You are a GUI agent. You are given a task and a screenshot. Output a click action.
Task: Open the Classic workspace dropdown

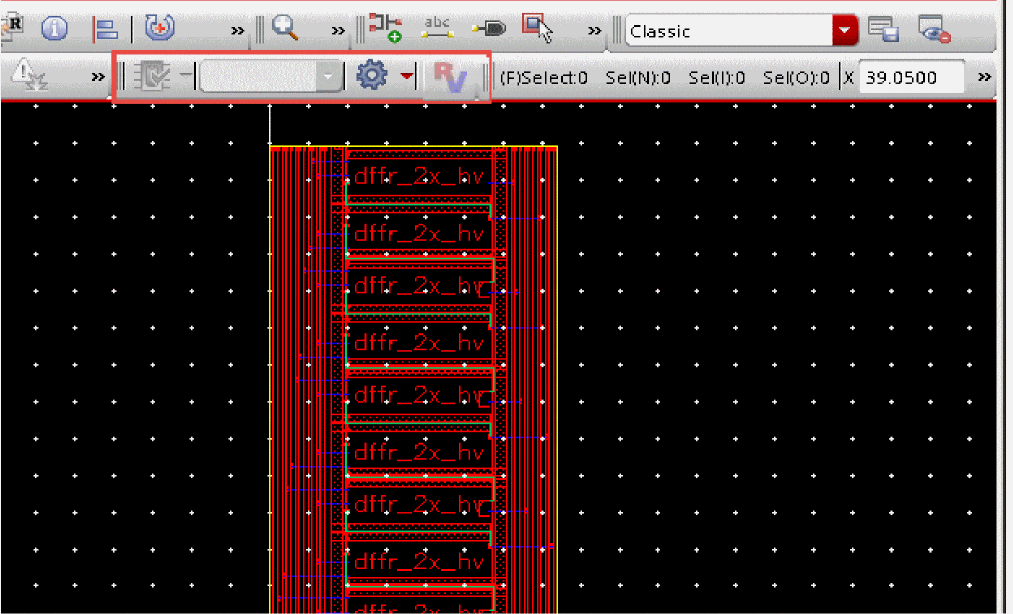845,30
